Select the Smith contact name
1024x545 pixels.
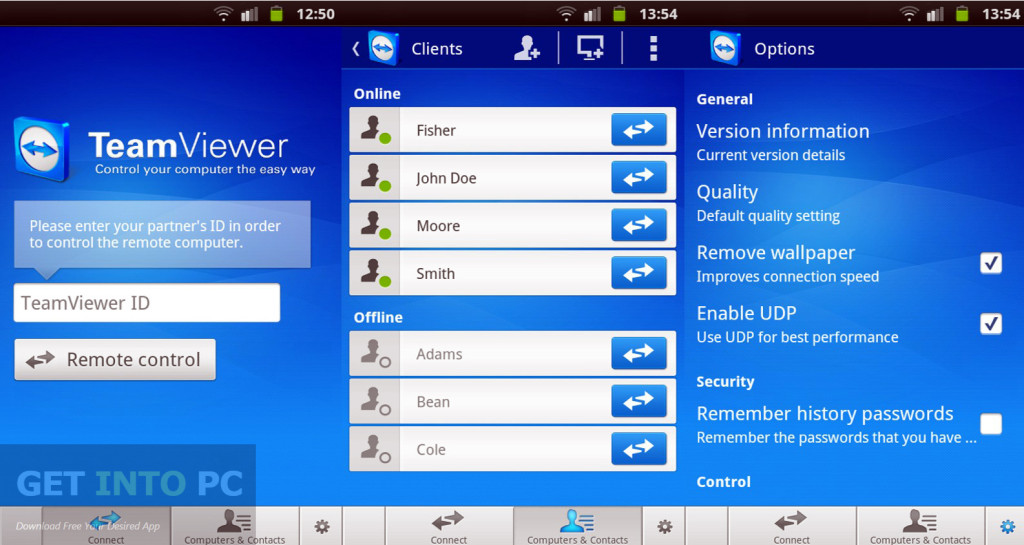point(436,273)
